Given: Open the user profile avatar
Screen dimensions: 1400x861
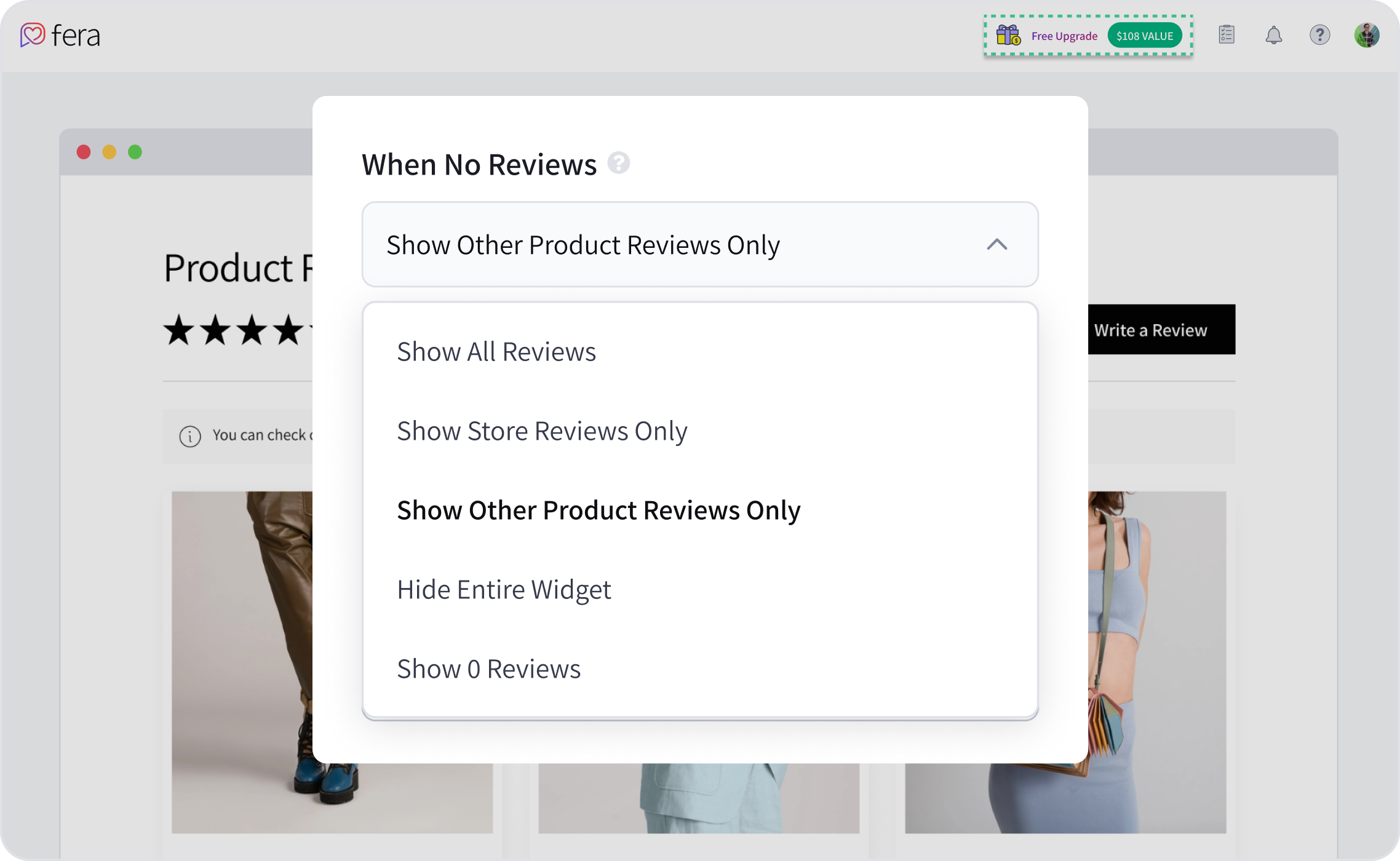Looking at the screenshot, I should (x=1367, y=35).
